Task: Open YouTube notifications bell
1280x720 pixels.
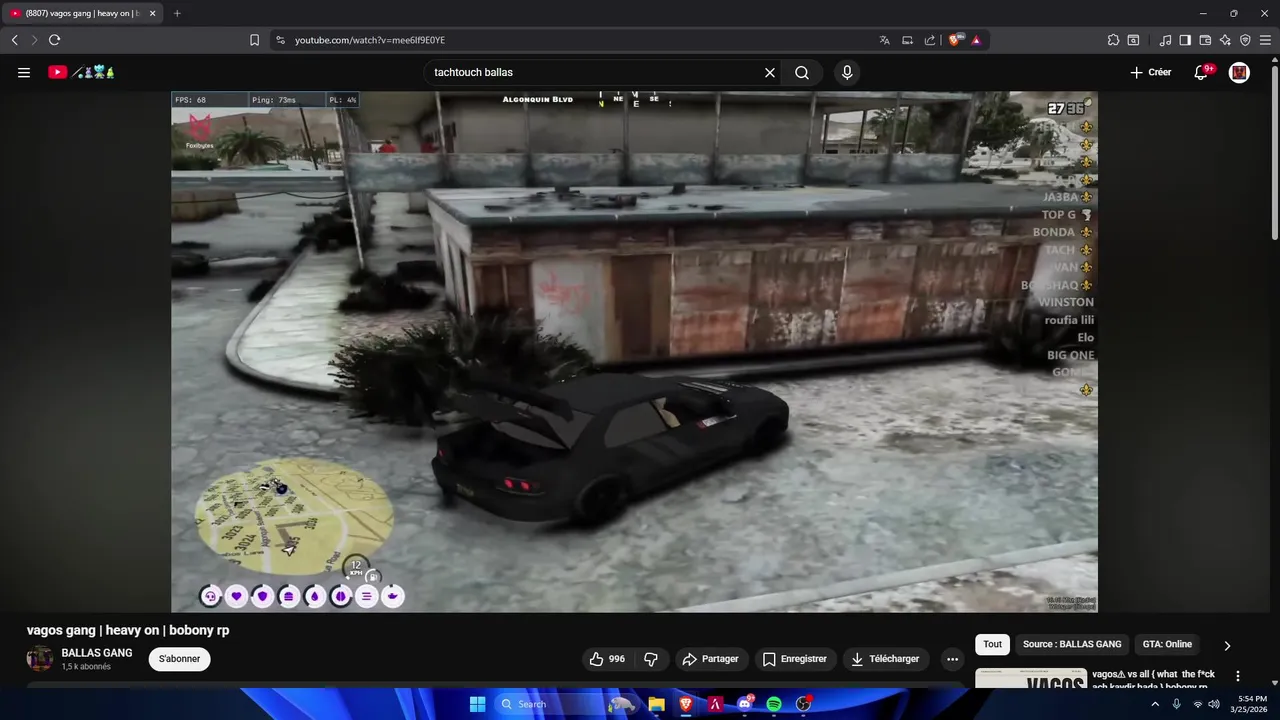Action: [1202, 72]
